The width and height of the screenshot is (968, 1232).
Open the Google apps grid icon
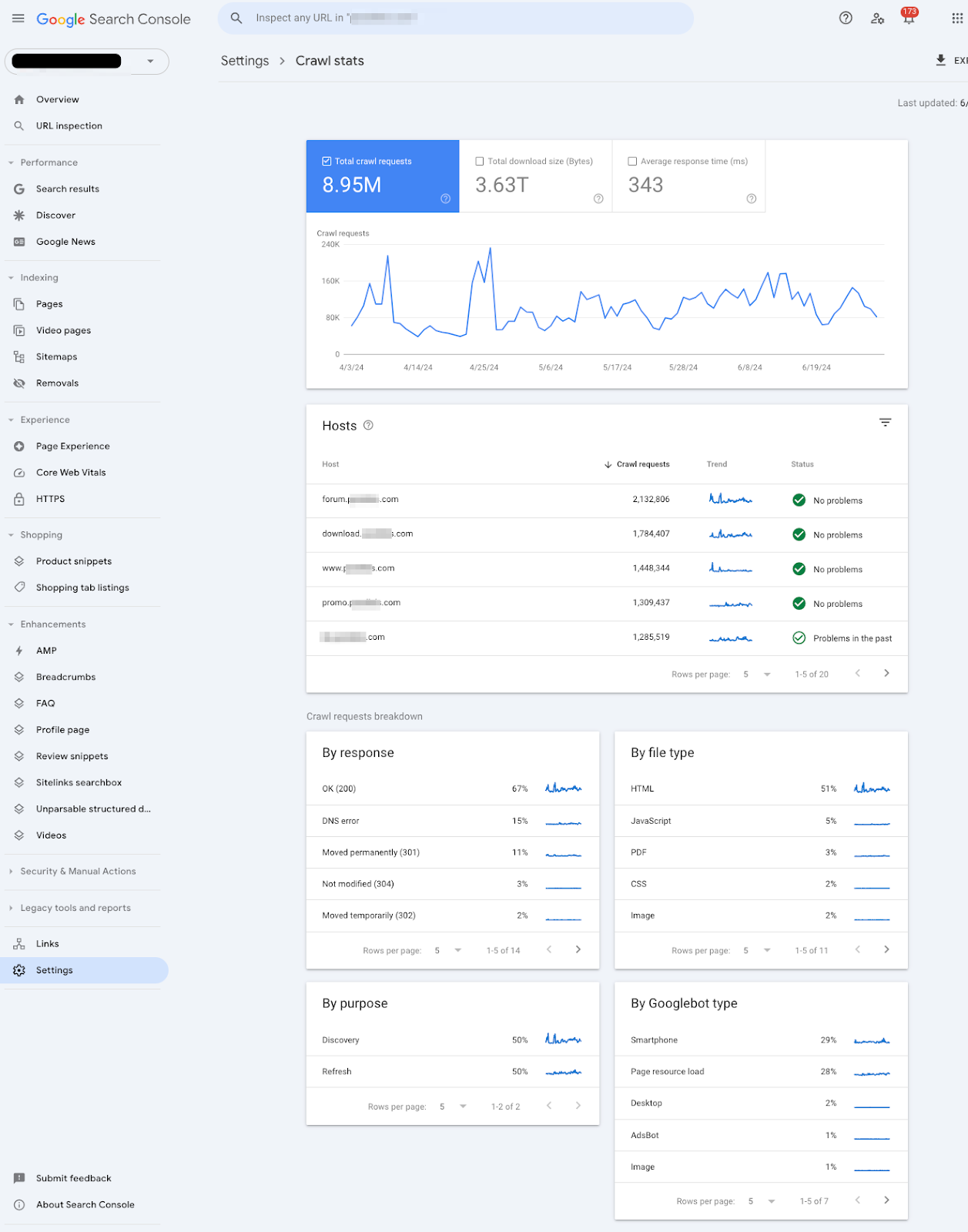(957, 18)
